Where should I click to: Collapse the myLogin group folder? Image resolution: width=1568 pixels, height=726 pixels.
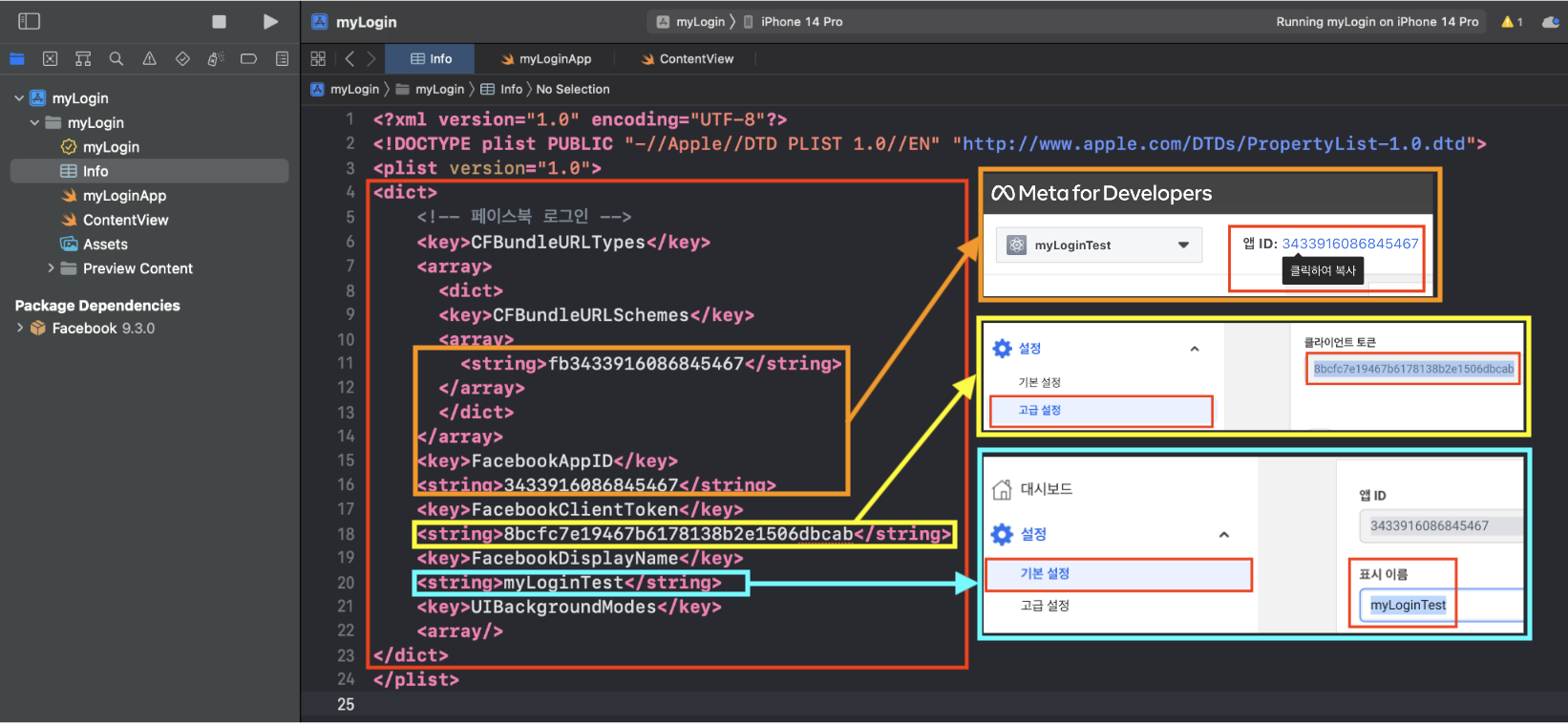click(x=34, y=123)
